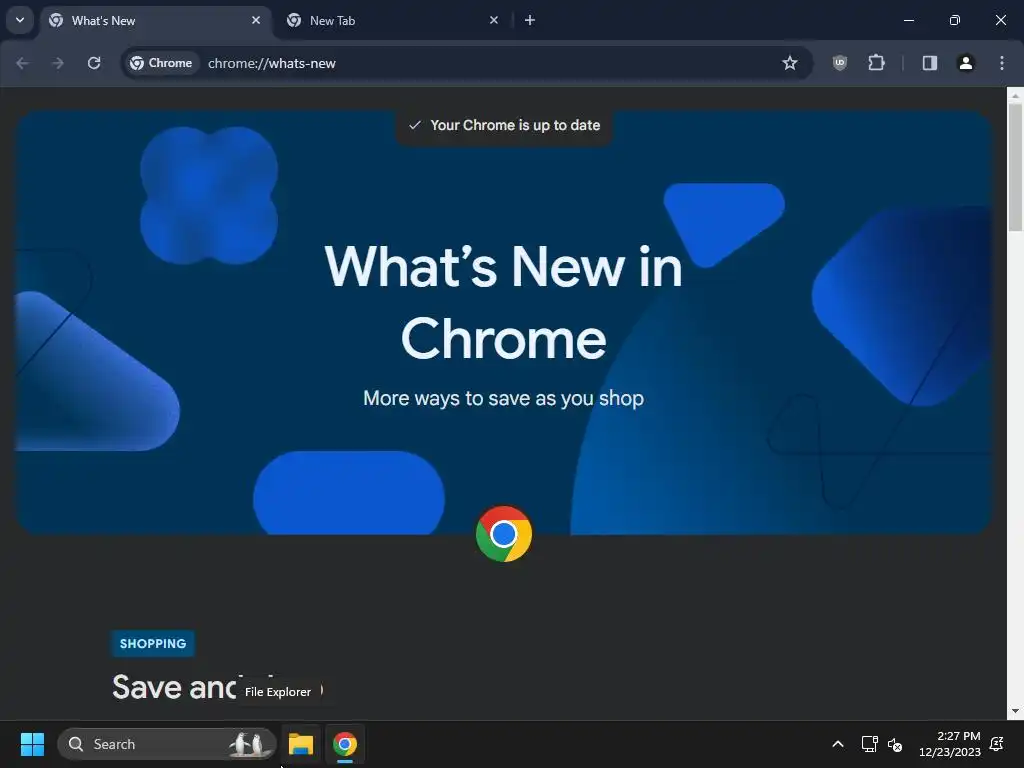This screenshot has width=1024, height=768.
Task: Open the network status tray icon
Action: point(869,744)
